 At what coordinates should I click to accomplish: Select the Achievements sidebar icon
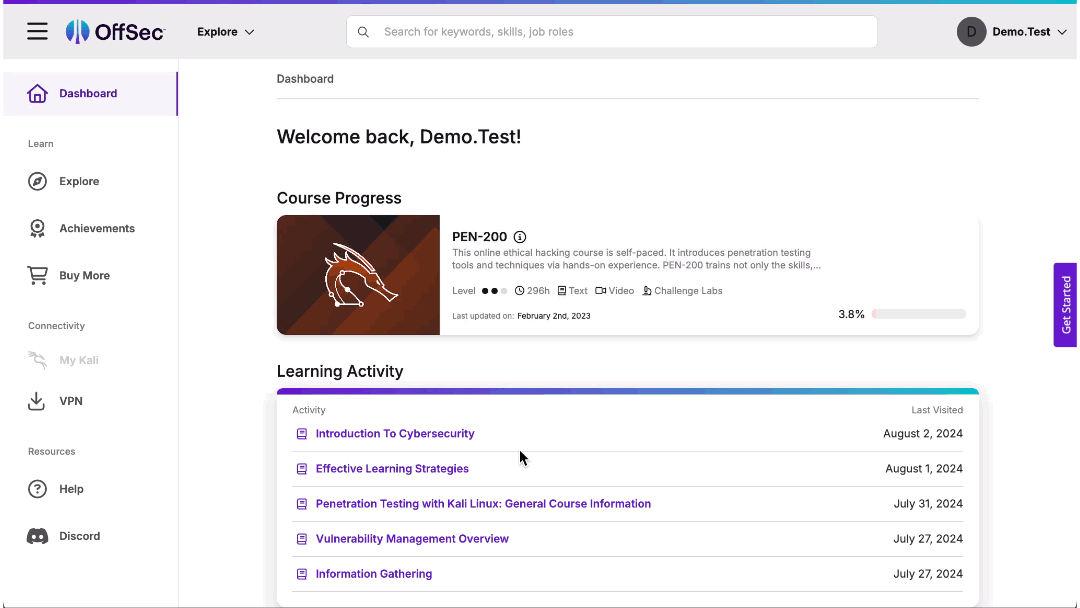pos(37,228)
